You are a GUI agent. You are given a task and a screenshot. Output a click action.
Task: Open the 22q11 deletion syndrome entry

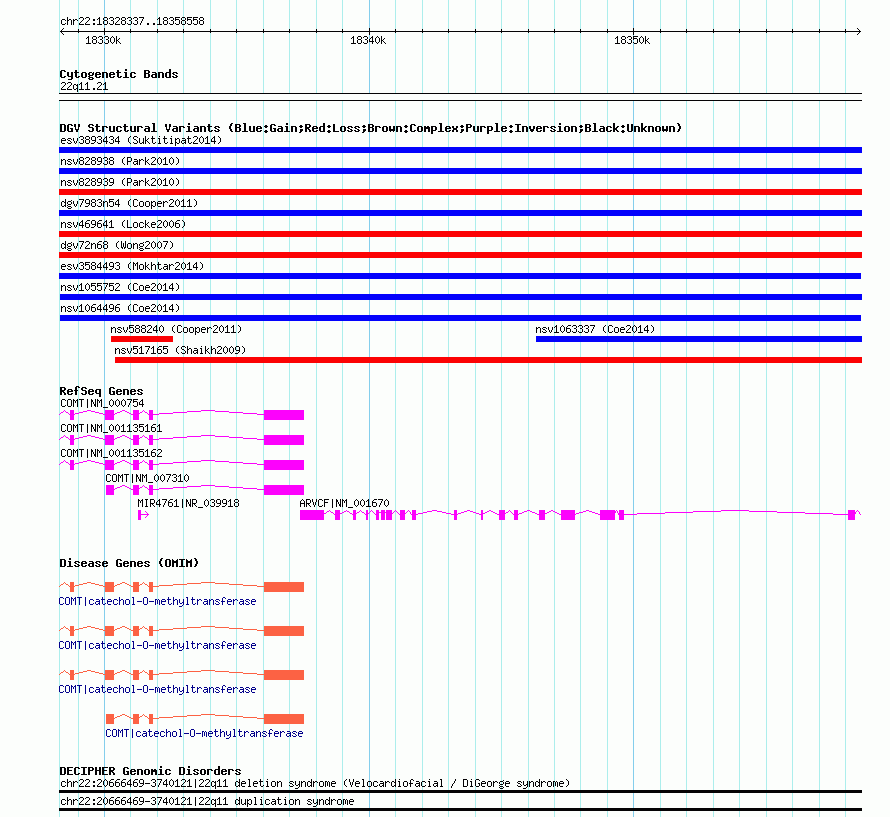click(315, 784)
